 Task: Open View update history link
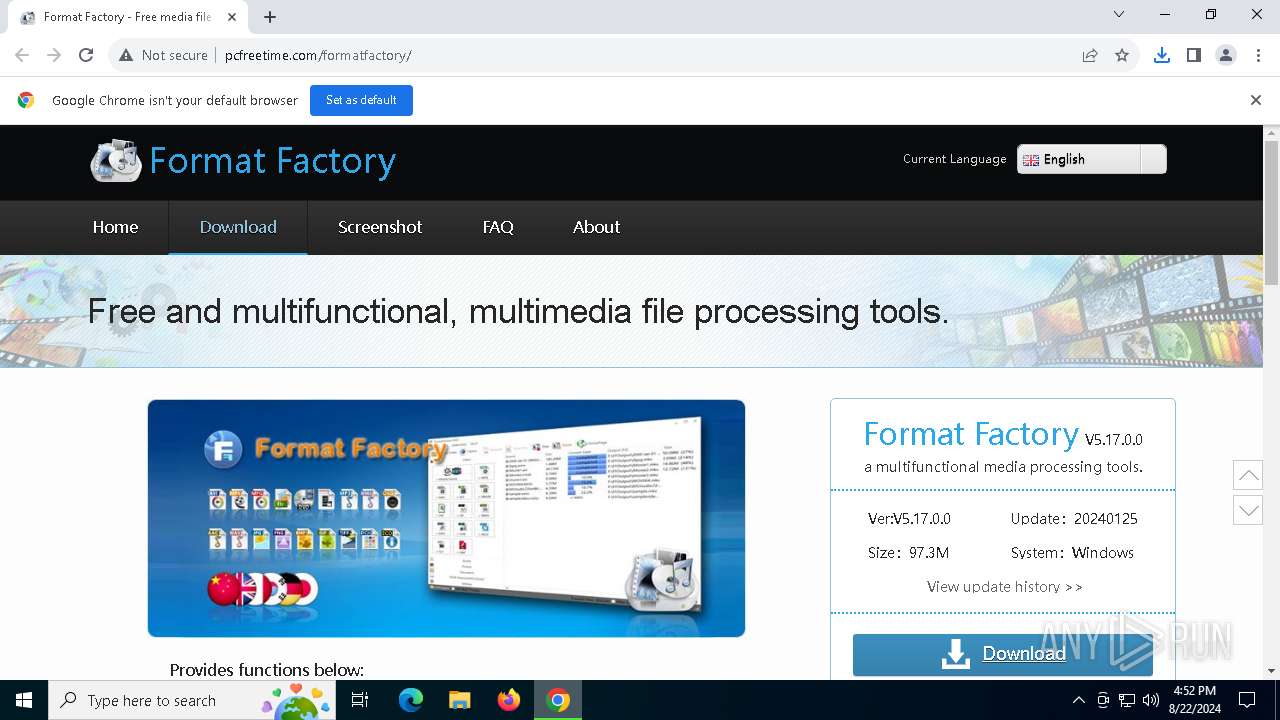(1004, 587)
